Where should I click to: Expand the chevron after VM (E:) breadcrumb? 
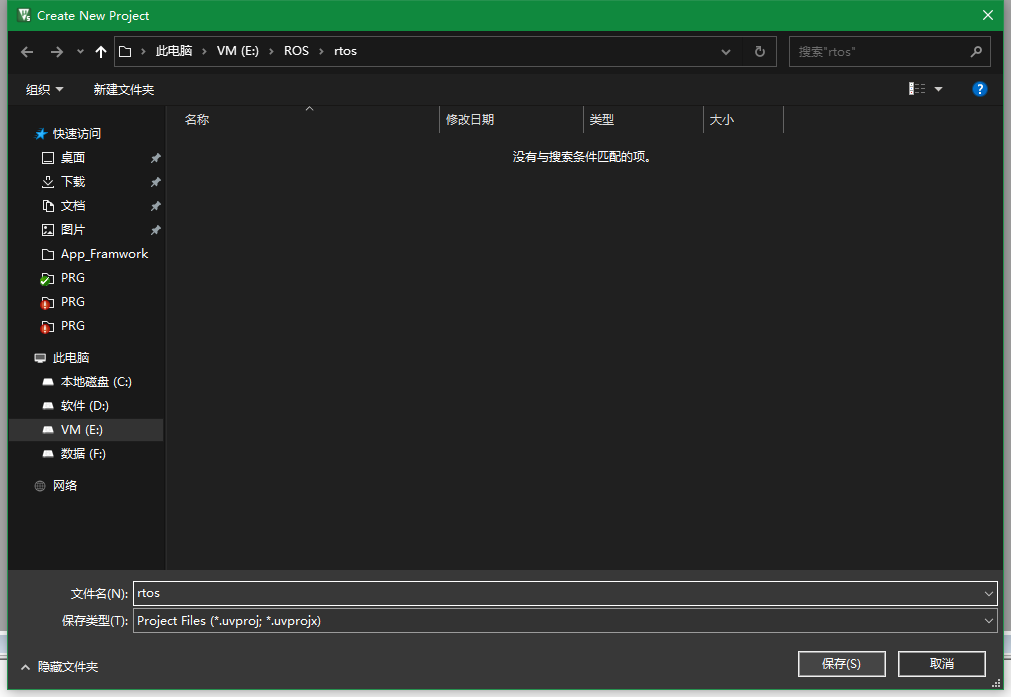pos(271,52)
